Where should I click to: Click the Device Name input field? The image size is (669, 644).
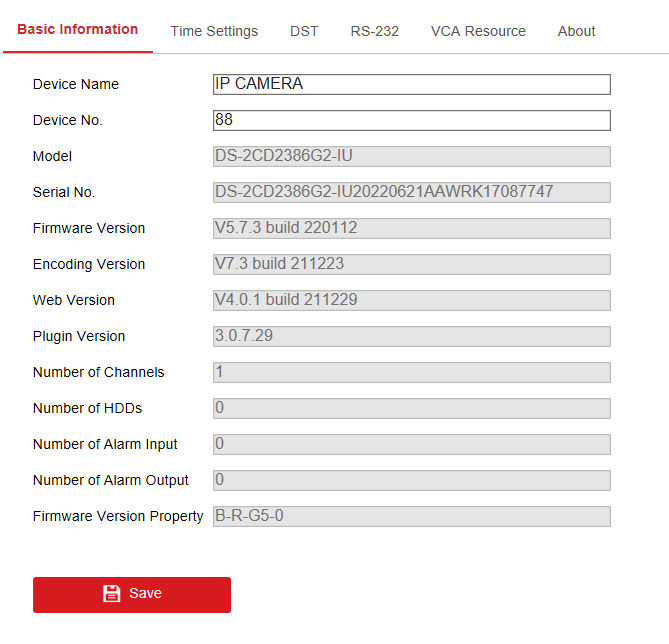coord(411,85)
